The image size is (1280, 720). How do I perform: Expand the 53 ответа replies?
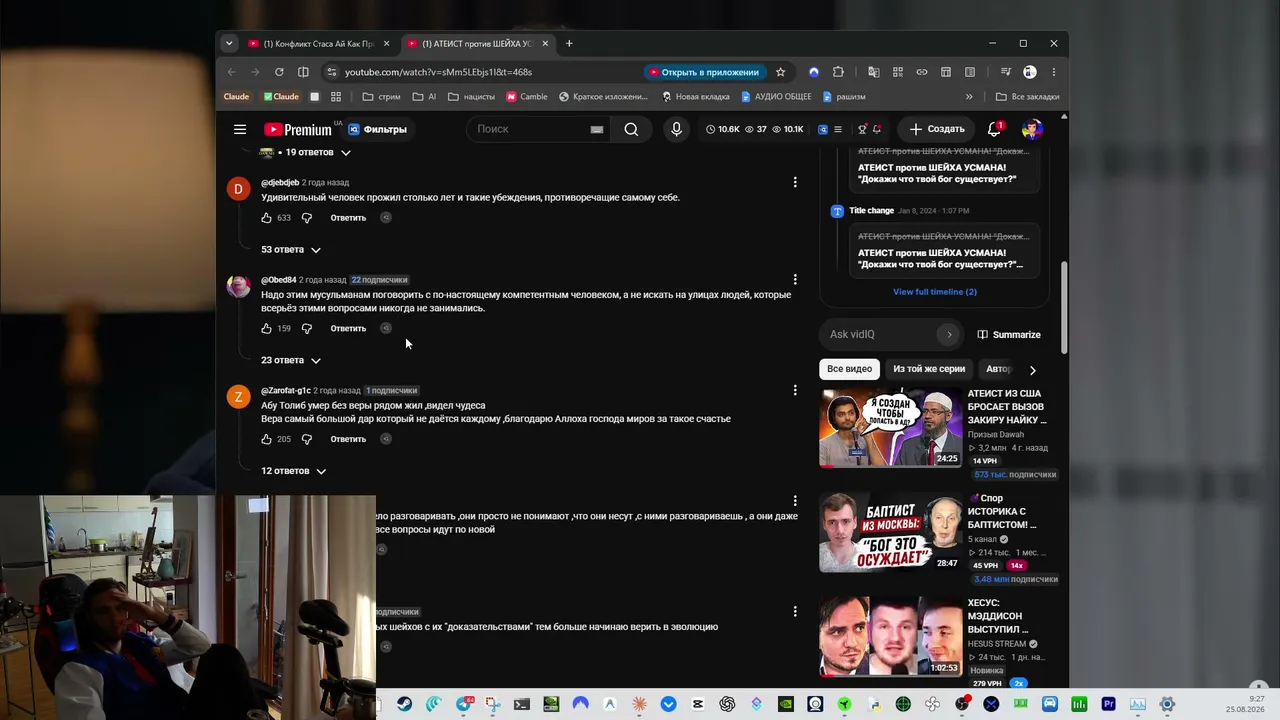[x=291, y=249]
